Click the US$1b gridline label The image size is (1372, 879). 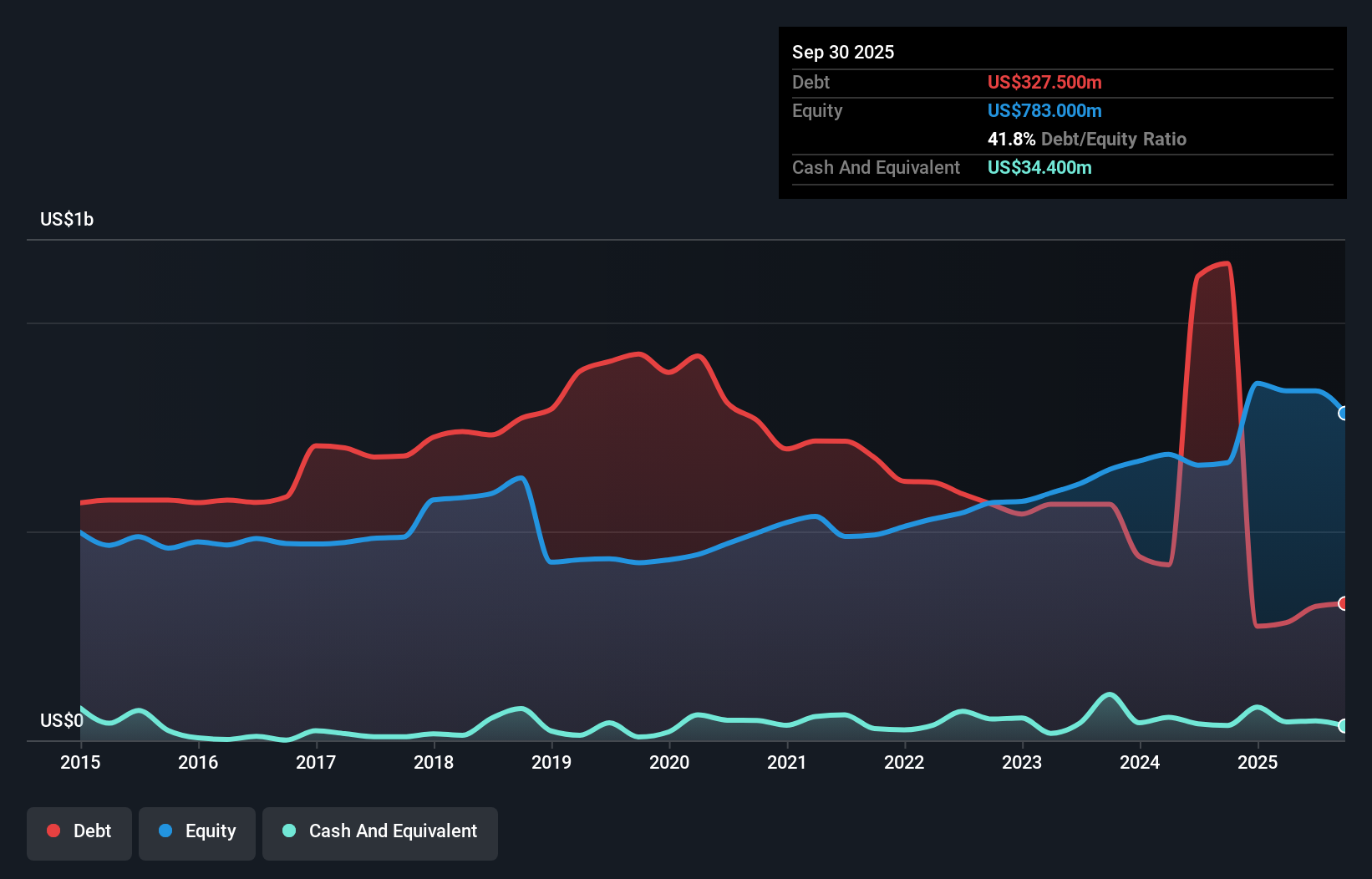tap(67, 219)
